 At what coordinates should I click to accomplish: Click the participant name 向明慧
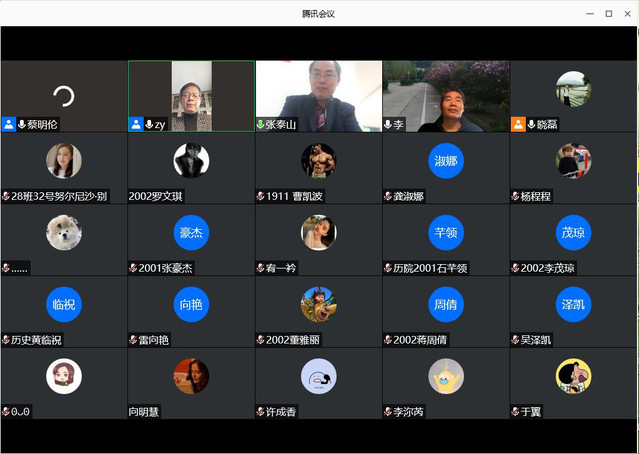pos(144,412)
